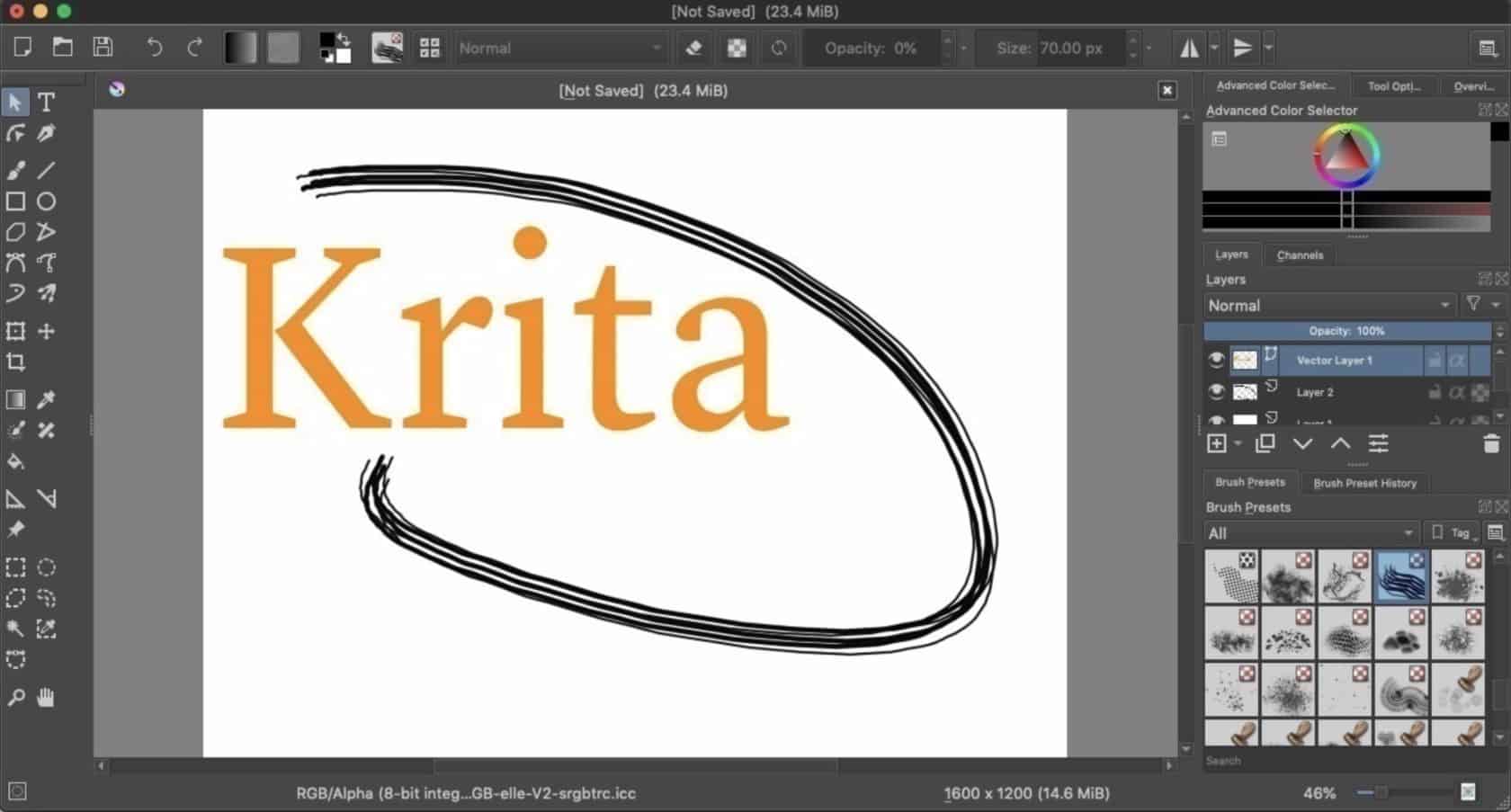Select the Shape Select arrow tool
This screenshot has width=1511, height=812.
15,103
